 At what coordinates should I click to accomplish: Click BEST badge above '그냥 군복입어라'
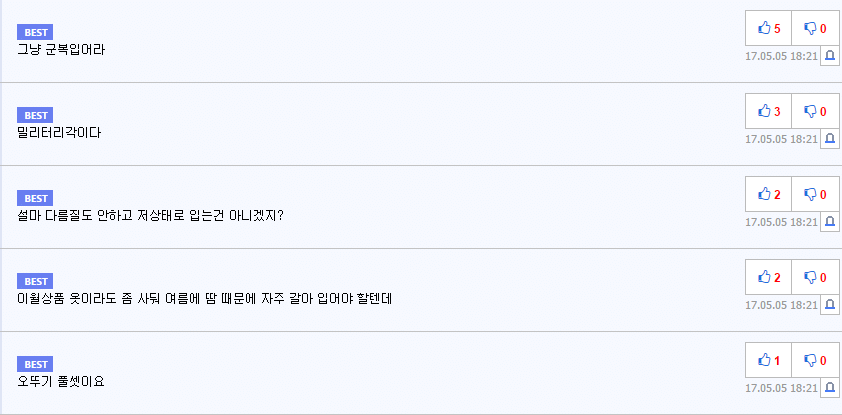(x=35, y=32)
